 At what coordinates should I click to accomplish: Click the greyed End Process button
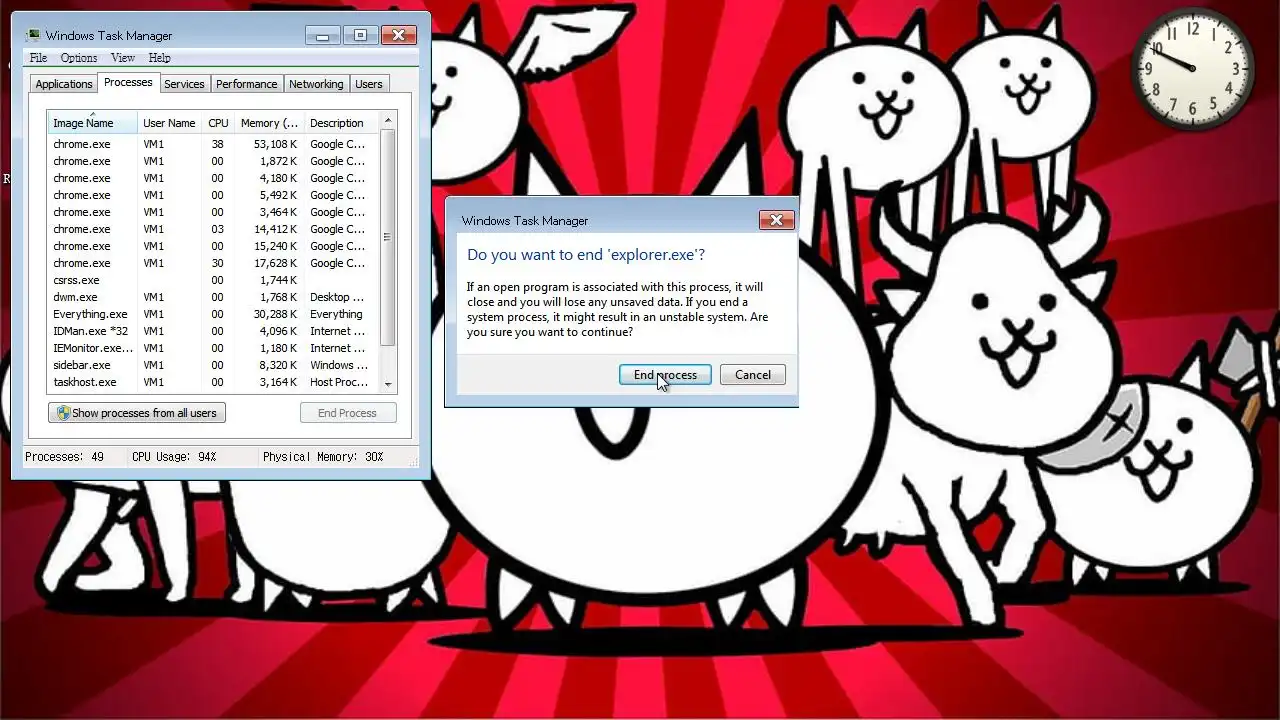348,413
